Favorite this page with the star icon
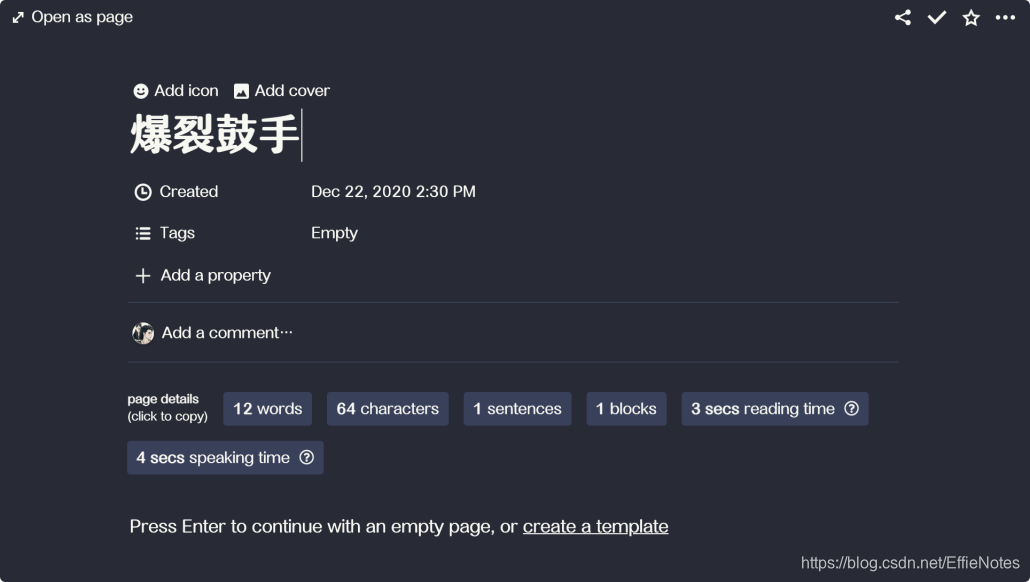 (970, 17)
